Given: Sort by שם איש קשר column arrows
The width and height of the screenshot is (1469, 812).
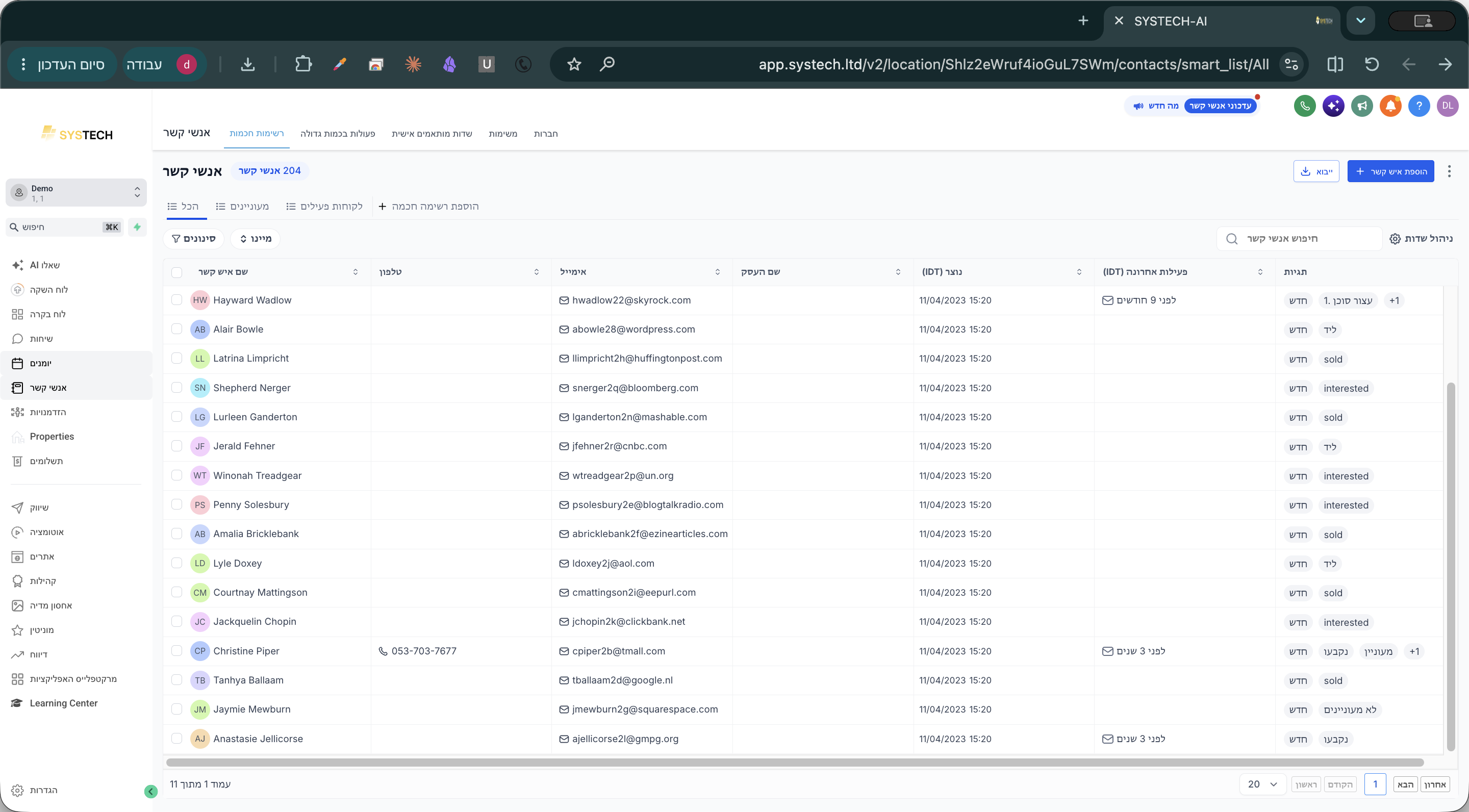Looking at the screenshot, I should tap(356, 272).
